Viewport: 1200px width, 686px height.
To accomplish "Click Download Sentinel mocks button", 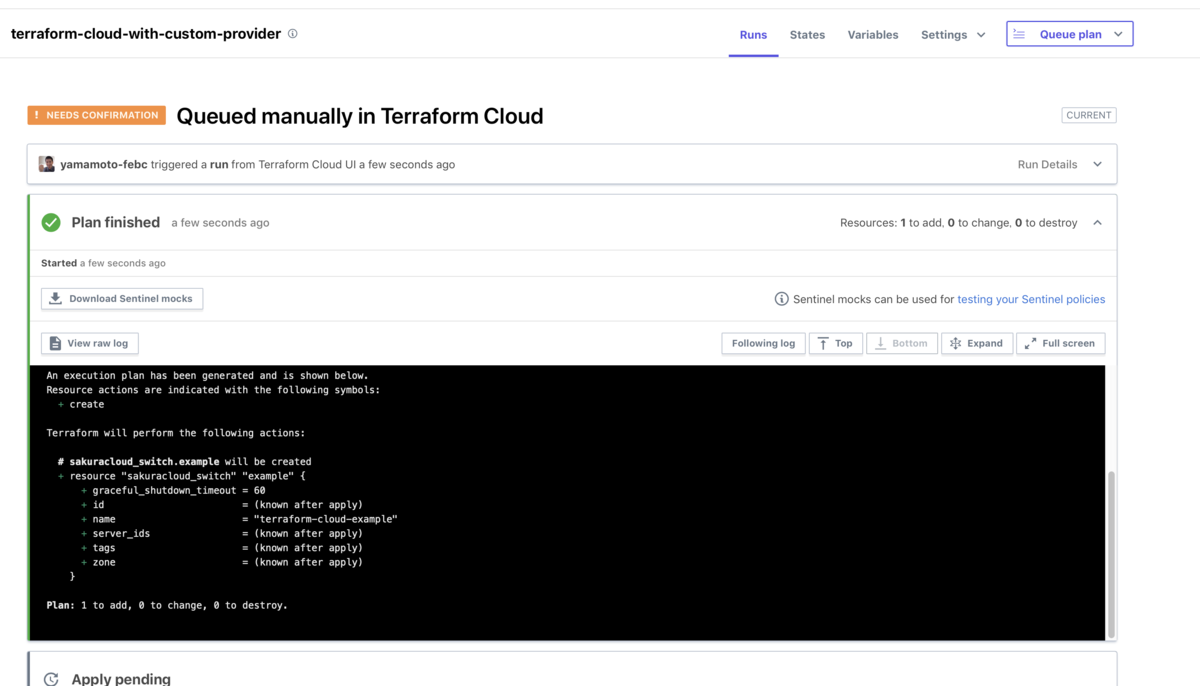I will pyautogui.click(x=122, y=299).
